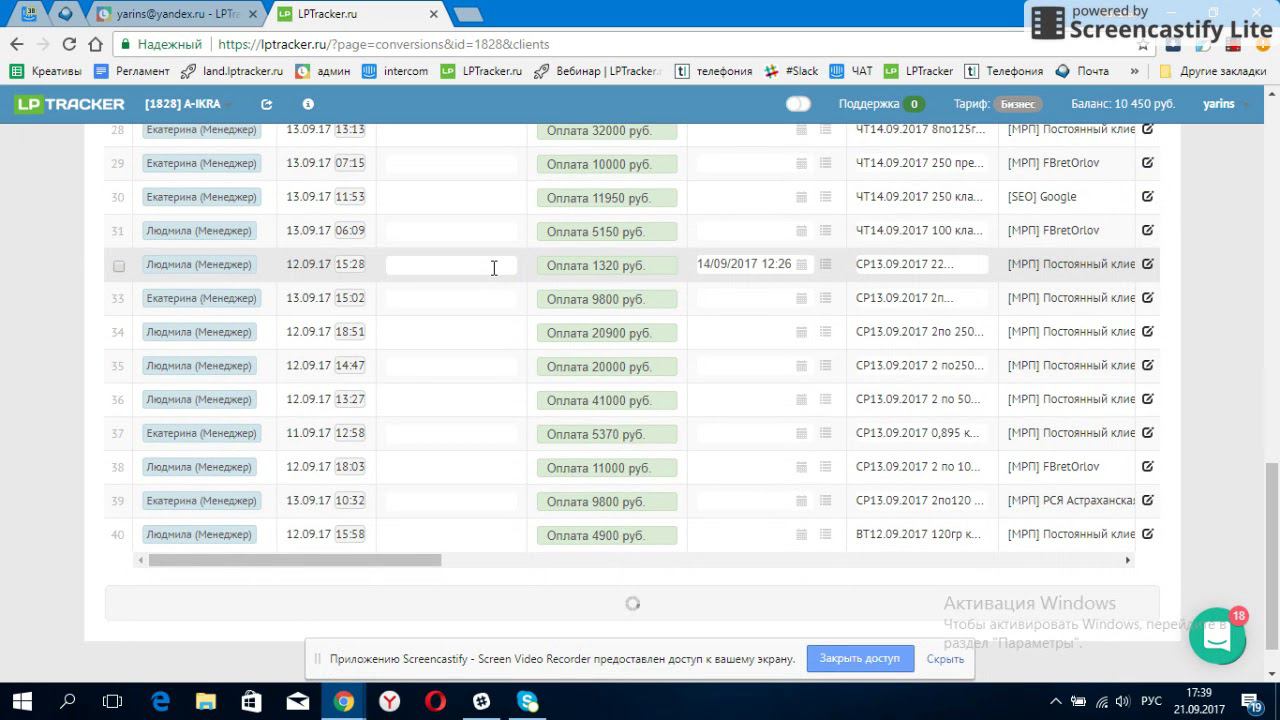Click the СР13.09.2017 22... field in row 32
The image size is (1280, 720).
921,265
